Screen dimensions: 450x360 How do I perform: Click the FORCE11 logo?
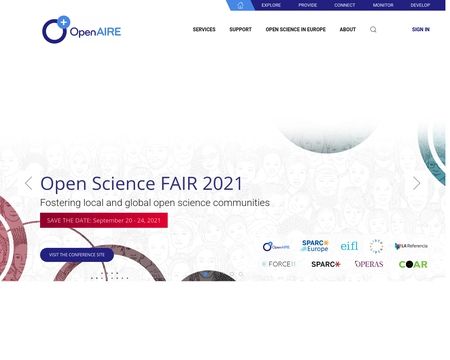(279, 264)
